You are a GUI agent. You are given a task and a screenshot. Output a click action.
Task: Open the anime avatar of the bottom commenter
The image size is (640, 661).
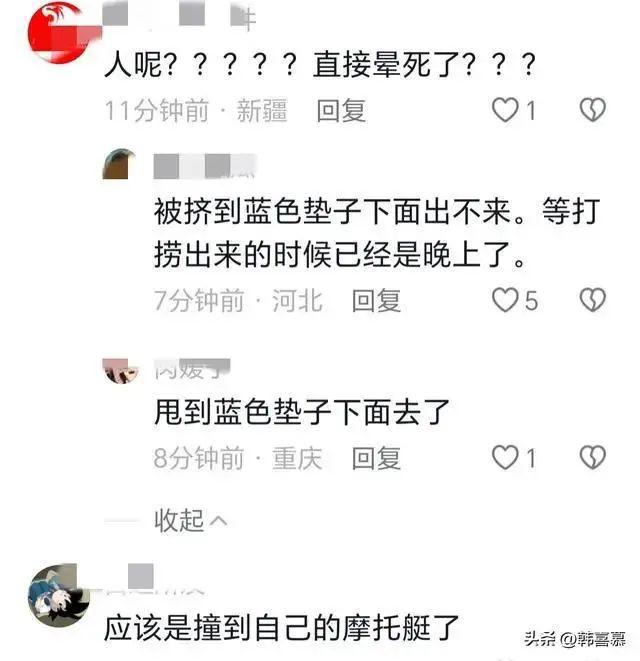(x=59, y=595)
